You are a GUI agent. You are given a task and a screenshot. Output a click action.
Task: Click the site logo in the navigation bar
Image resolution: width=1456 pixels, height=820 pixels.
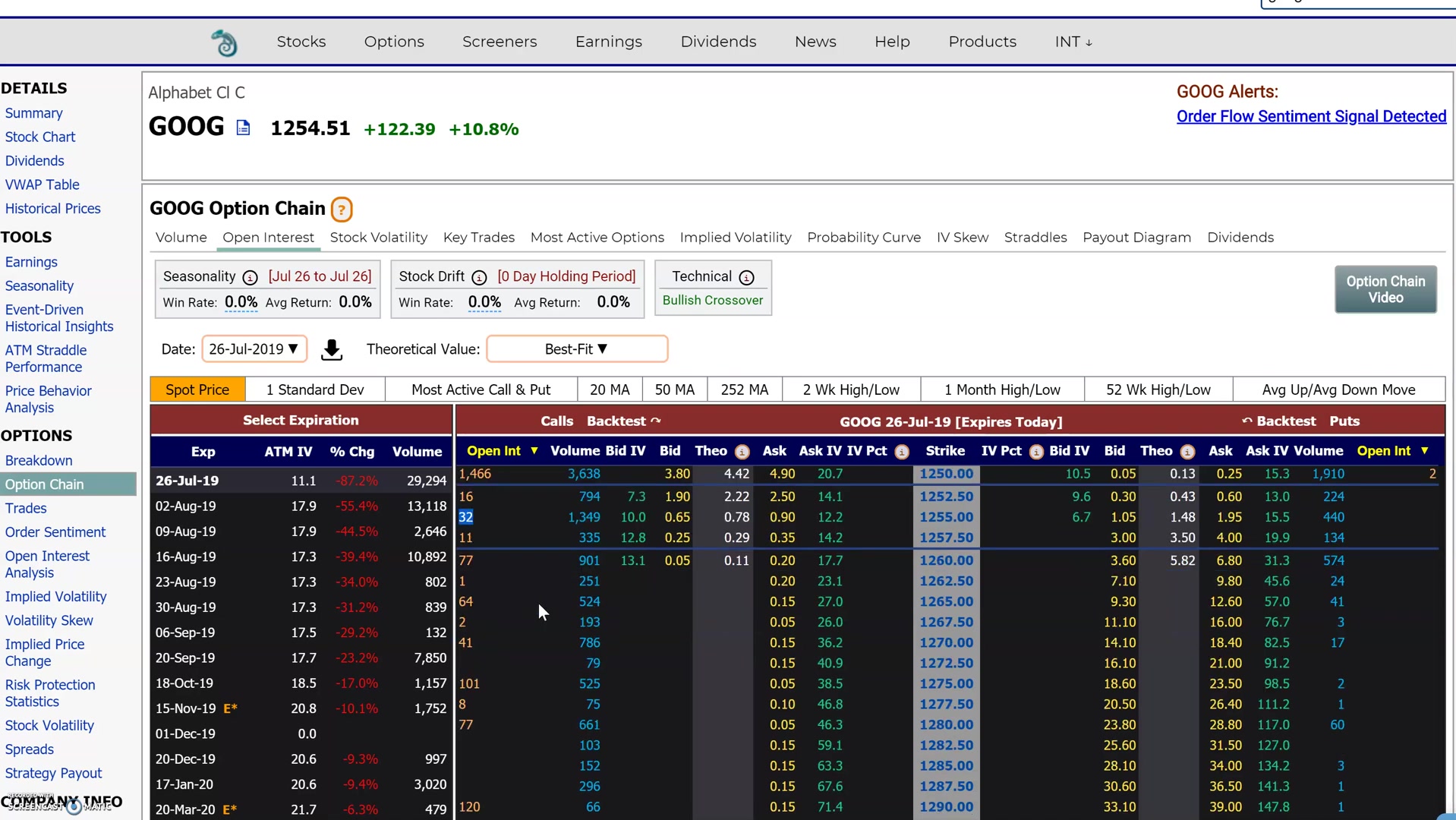point(224,42)
